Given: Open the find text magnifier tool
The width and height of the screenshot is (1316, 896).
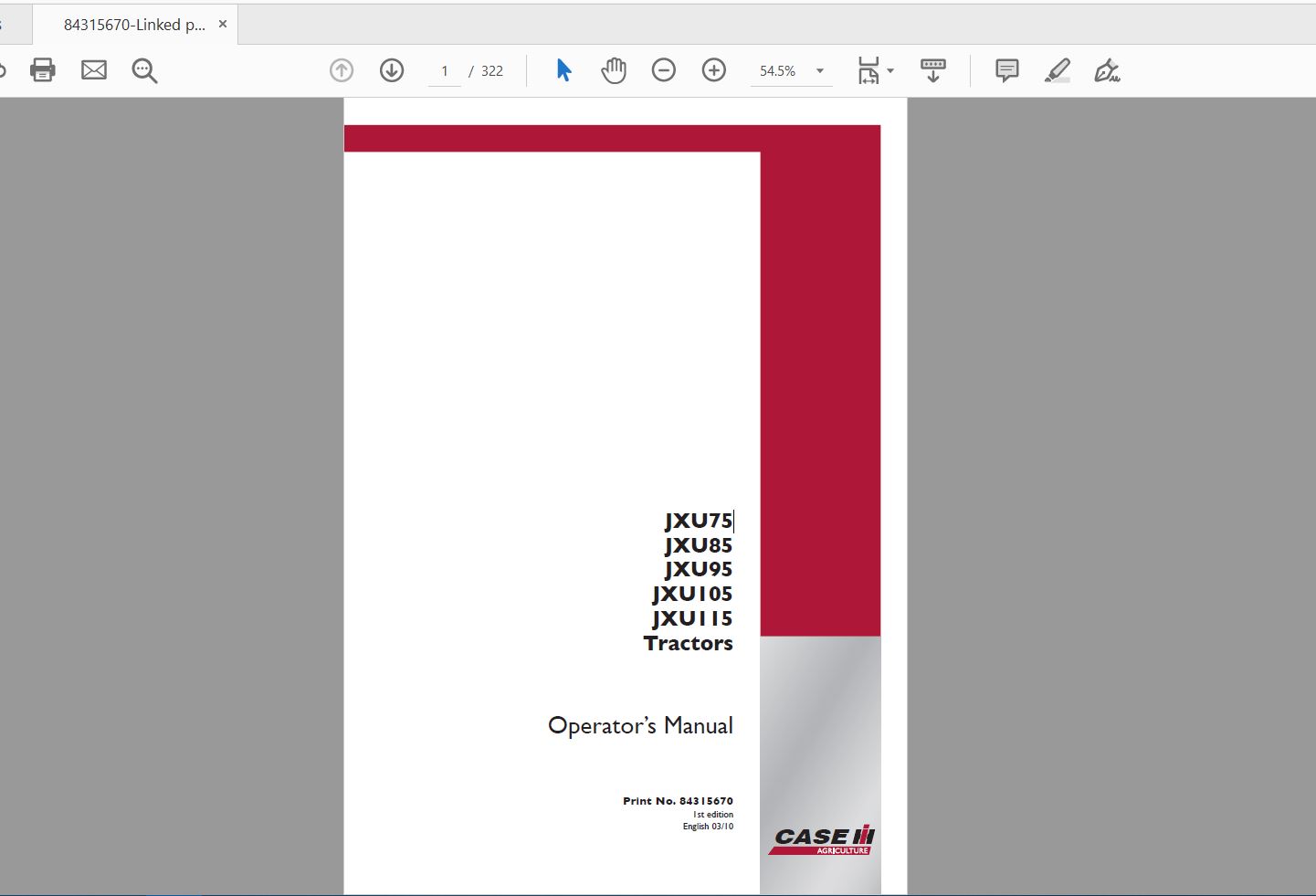Looking at the screenshot, I should [144, 70].
